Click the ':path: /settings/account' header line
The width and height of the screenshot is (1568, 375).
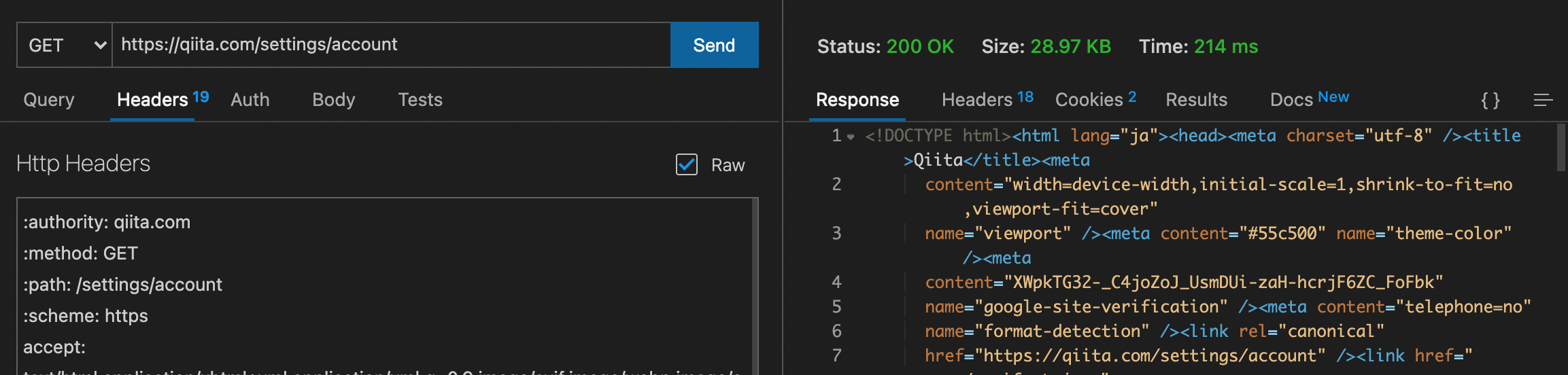point(122,285)
